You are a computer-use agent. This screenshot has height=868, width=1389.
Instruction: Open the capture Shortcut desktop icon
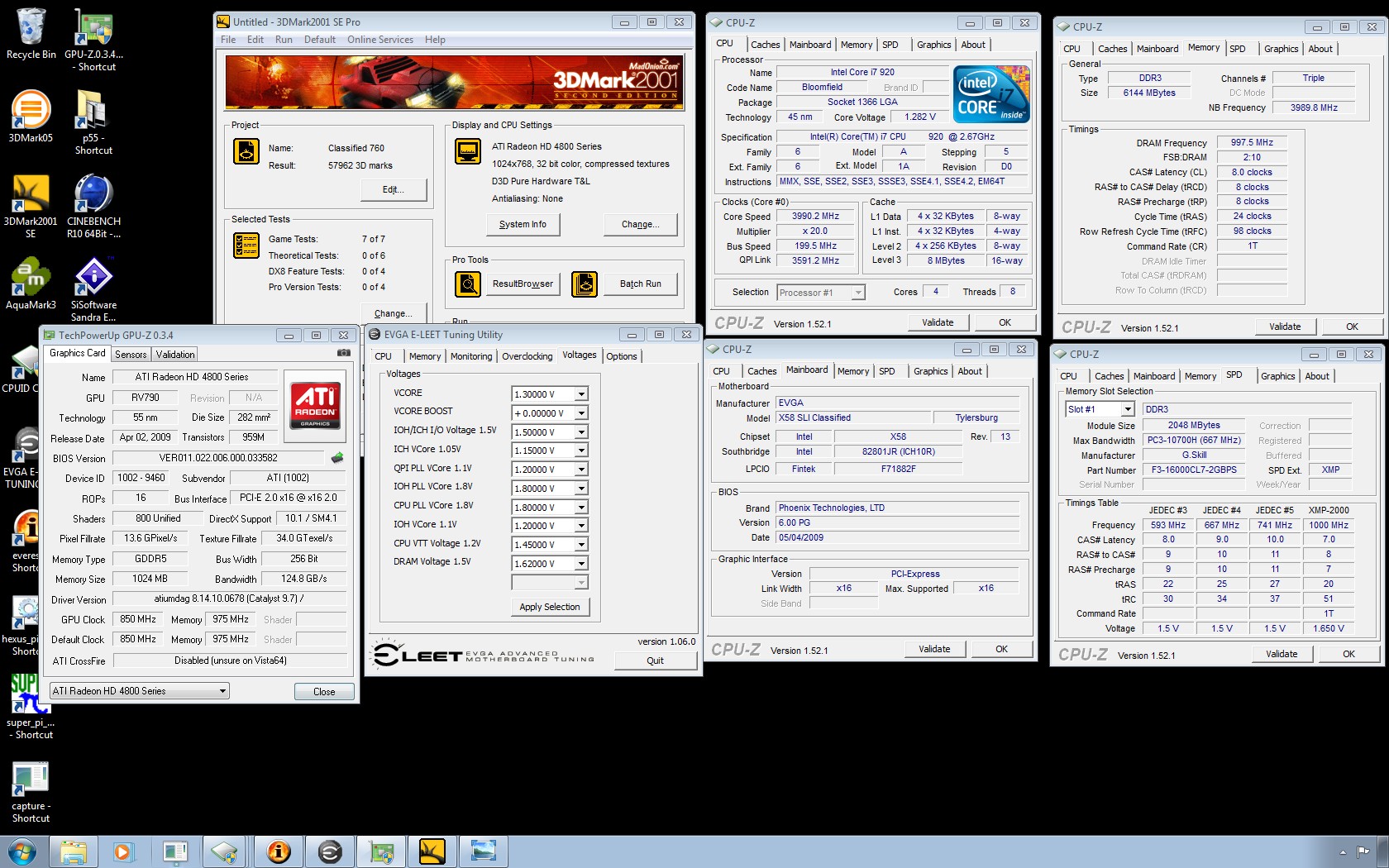[x=31, y=792]
